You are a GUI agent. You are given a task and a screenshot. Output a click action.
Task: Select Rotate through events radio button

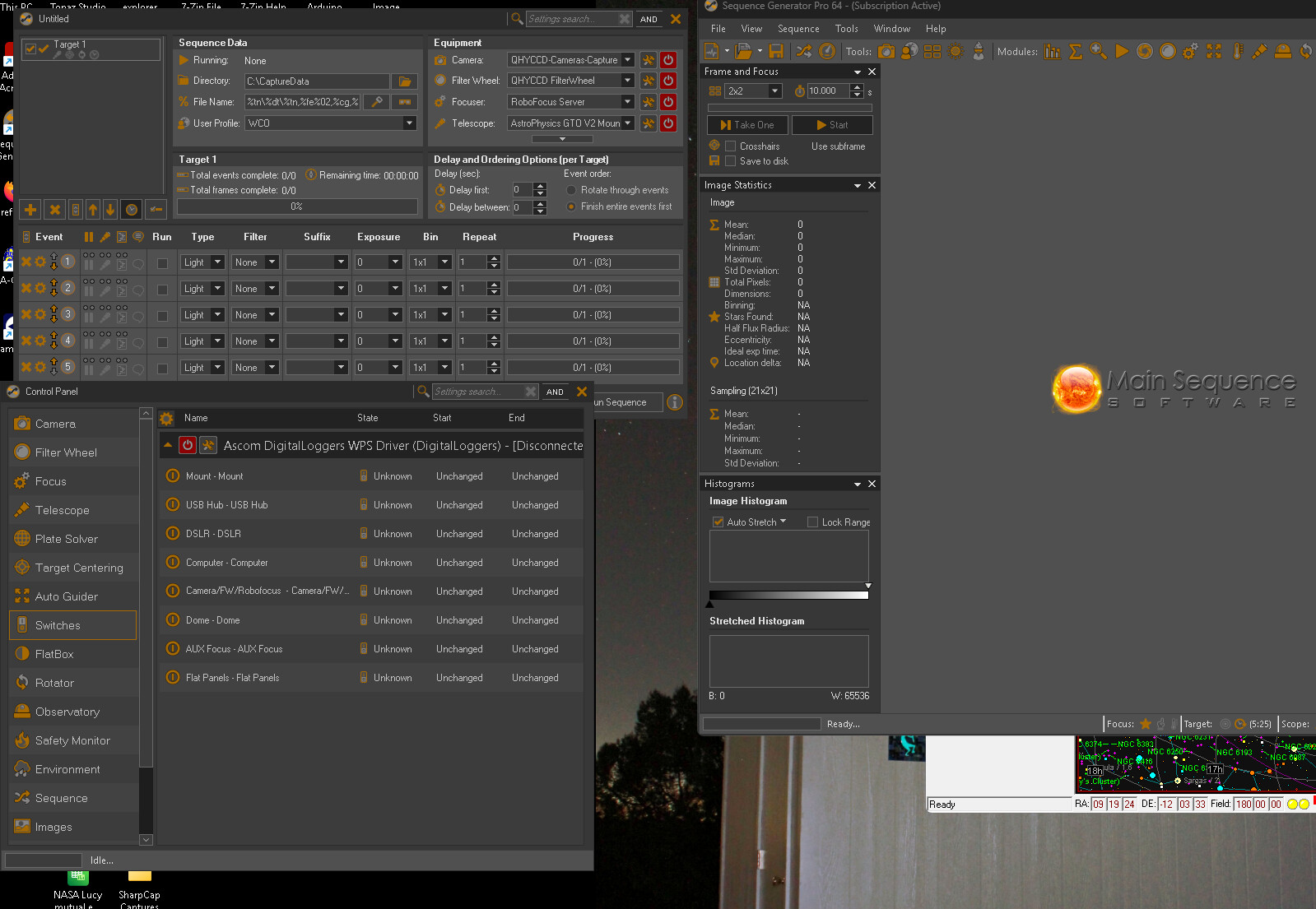pyautogui.click(x=571, y=190)
